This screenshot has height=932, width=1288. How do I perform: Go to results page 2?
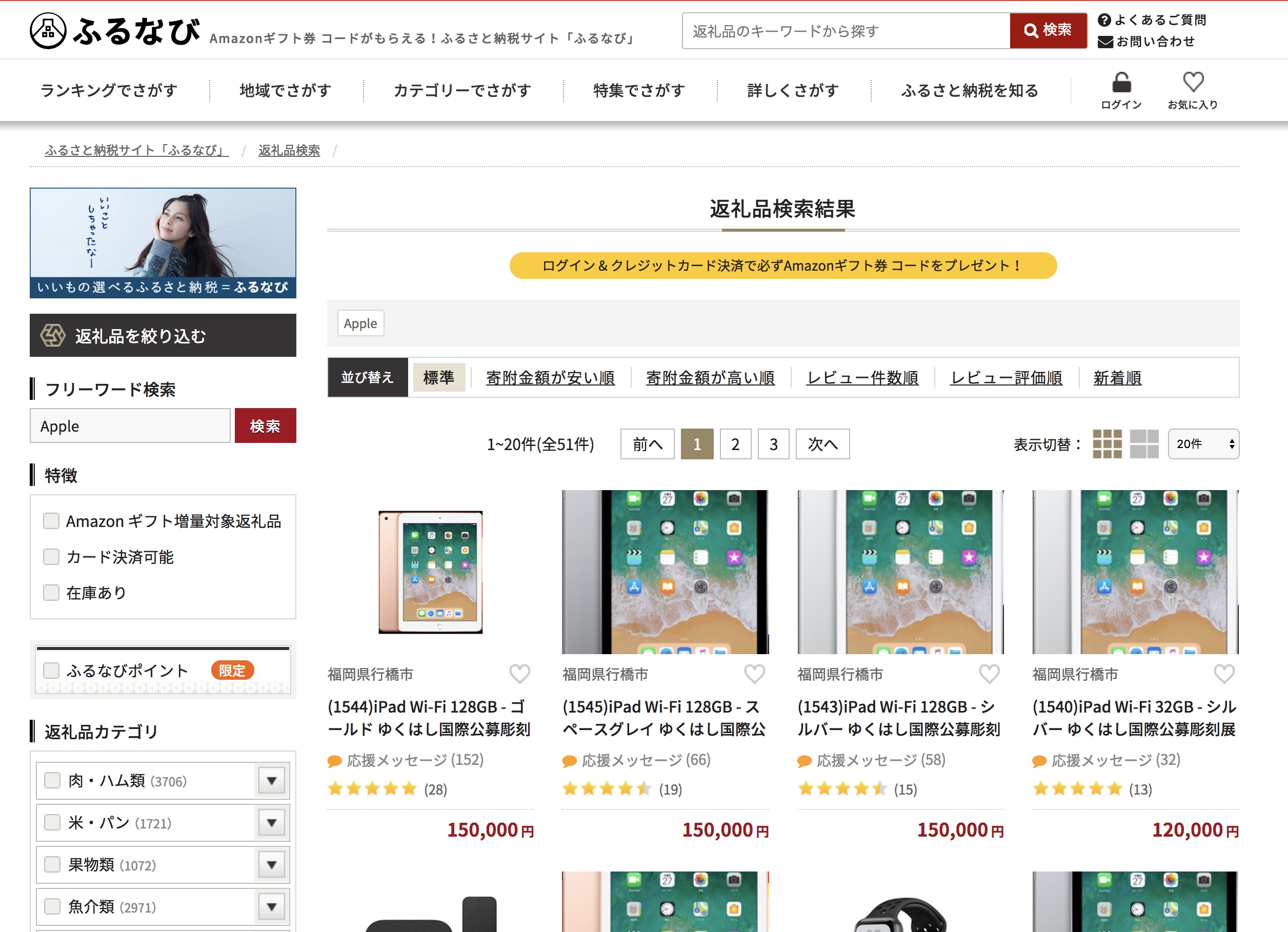pos(735,444)
